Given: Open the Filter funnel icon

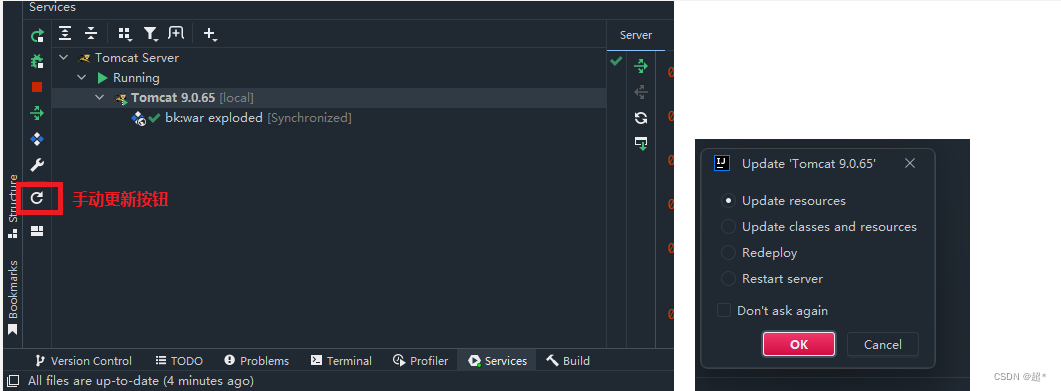Looking at the screenshot, I should point(150,33).
